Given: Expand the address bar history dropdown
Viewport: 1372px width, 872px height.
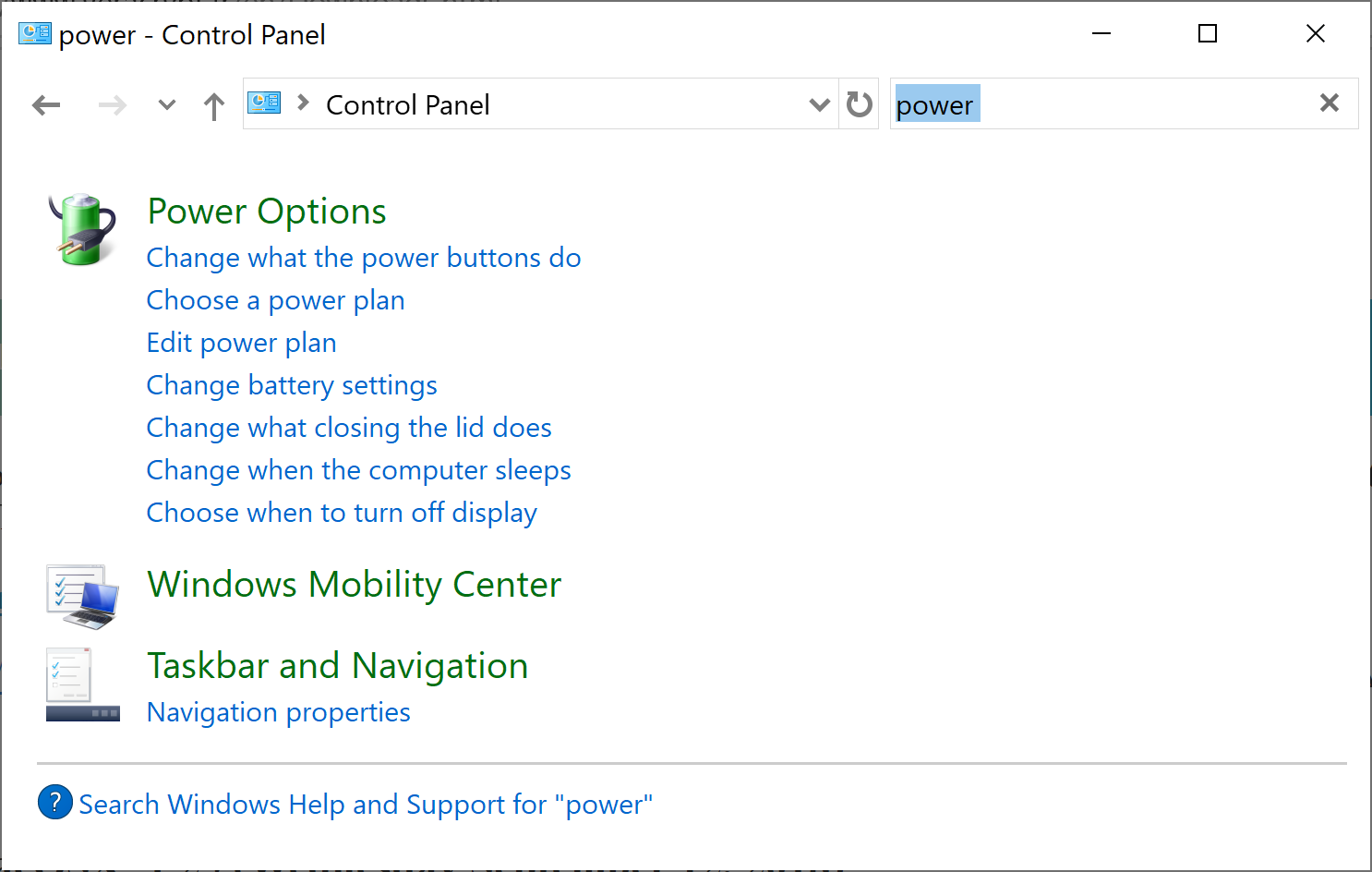Looking at the screenshot, I should pyautogui.click(x=819, y=104).
